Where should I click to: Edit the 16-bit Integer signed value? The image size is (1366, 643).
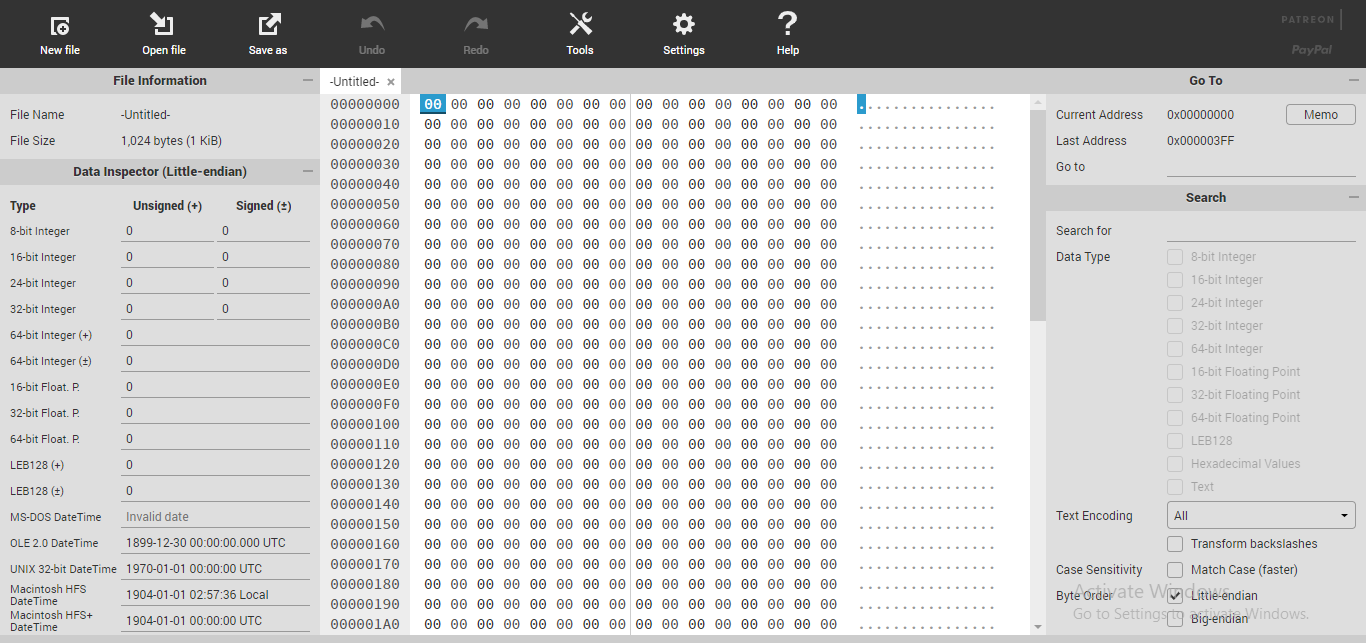(x=263, y=257)
